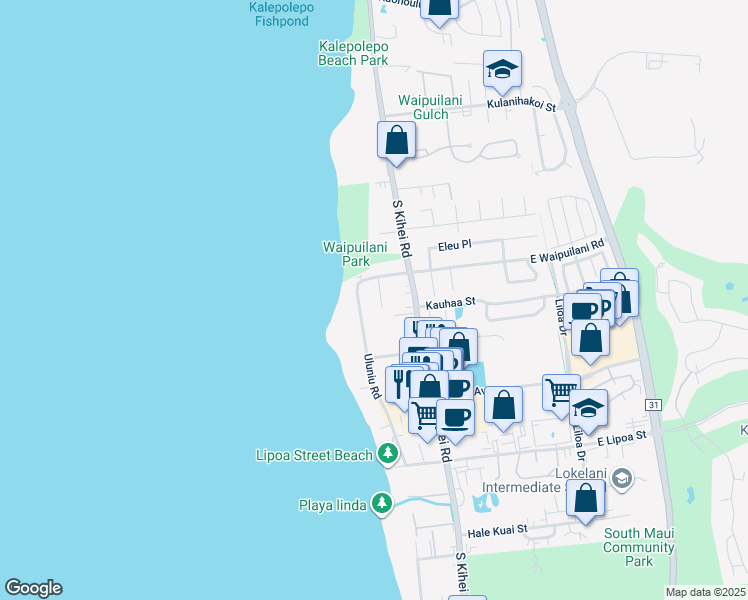The width and height of the screenshot is (748, 600).
Task: Click Lipoa Street Beach text label
Action: click(314, 455)
